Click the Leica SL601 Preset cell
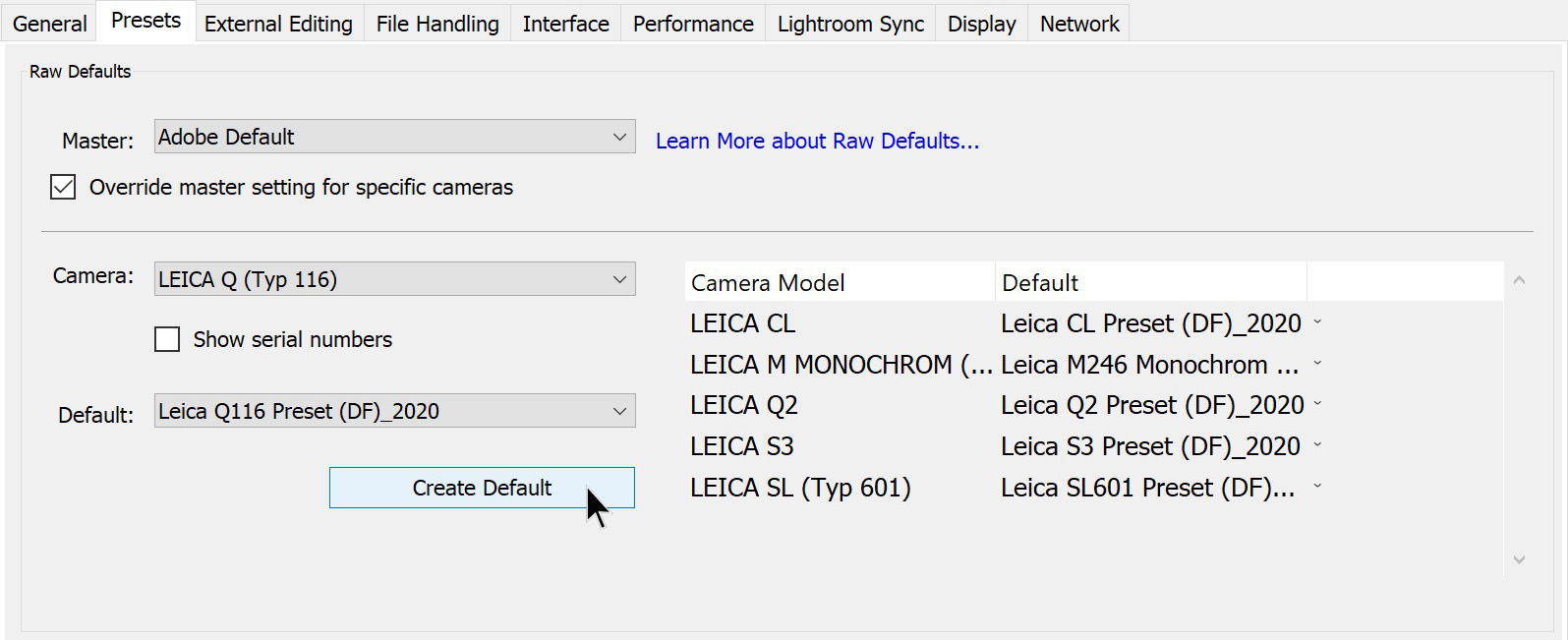Screen dimensions: 1568x640 tap(1147, 488)
